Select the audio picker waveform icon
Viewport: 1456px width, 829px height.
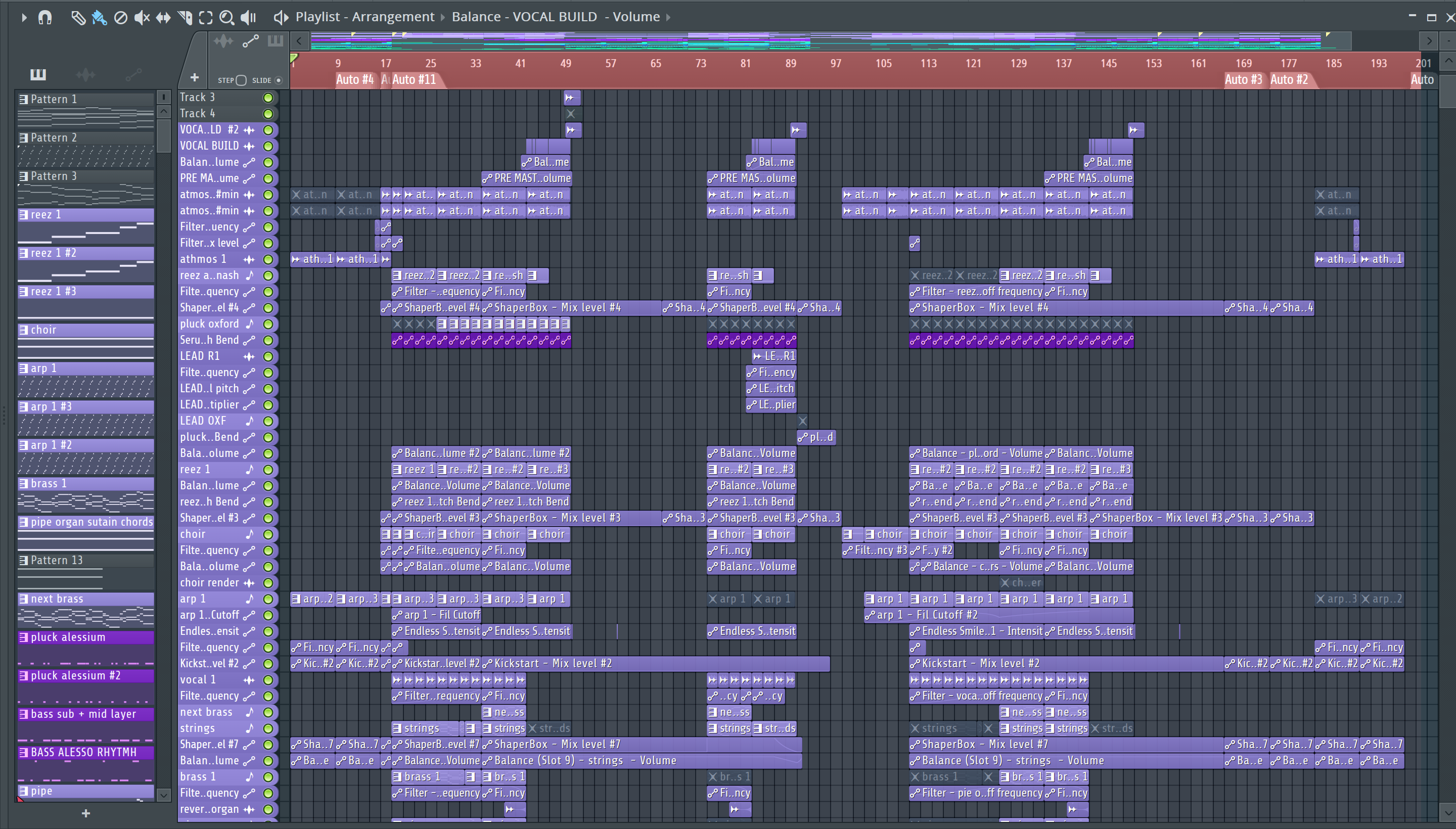coord(85,74)
